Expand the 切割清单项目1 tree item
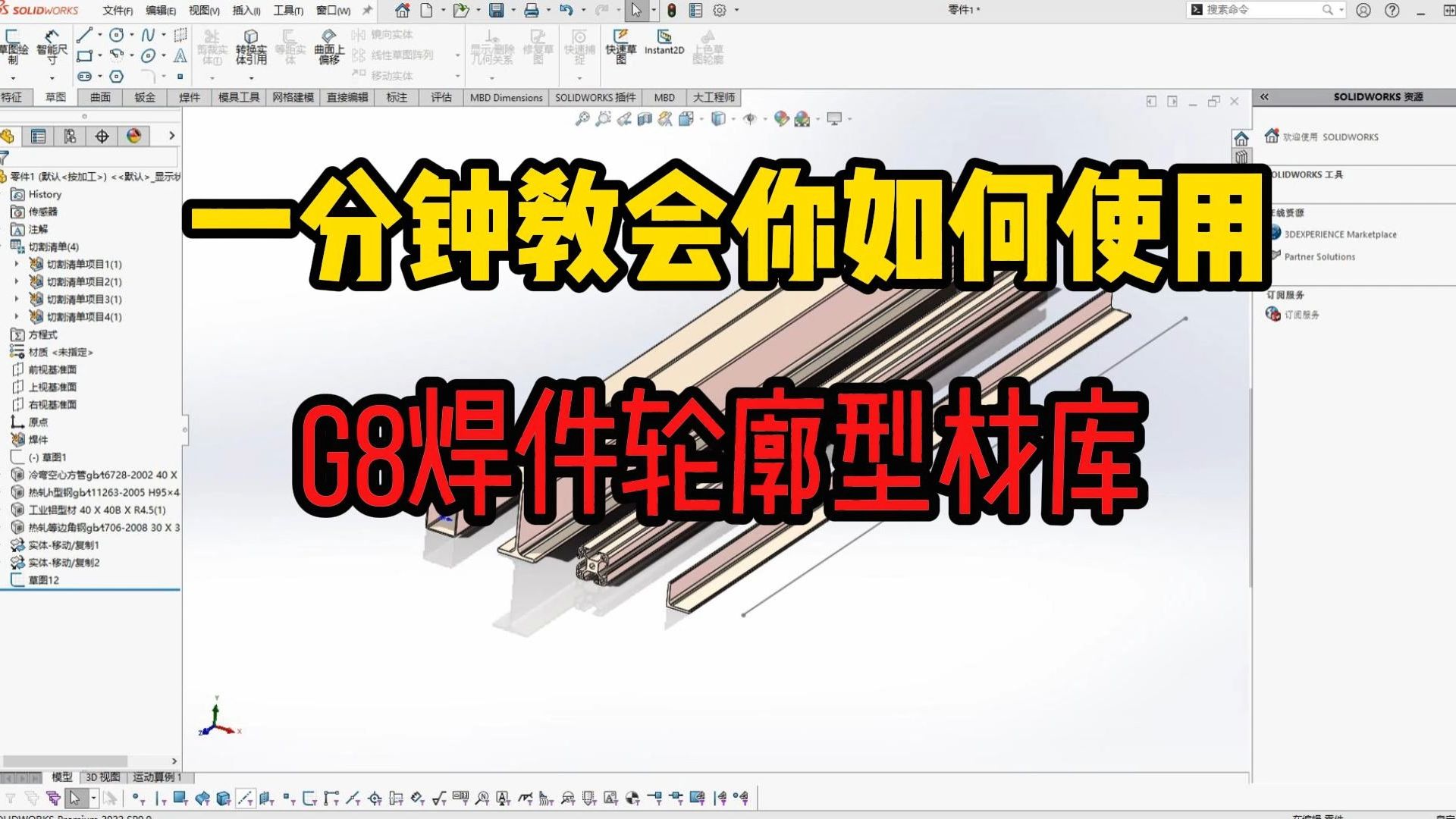 (17, 264)
